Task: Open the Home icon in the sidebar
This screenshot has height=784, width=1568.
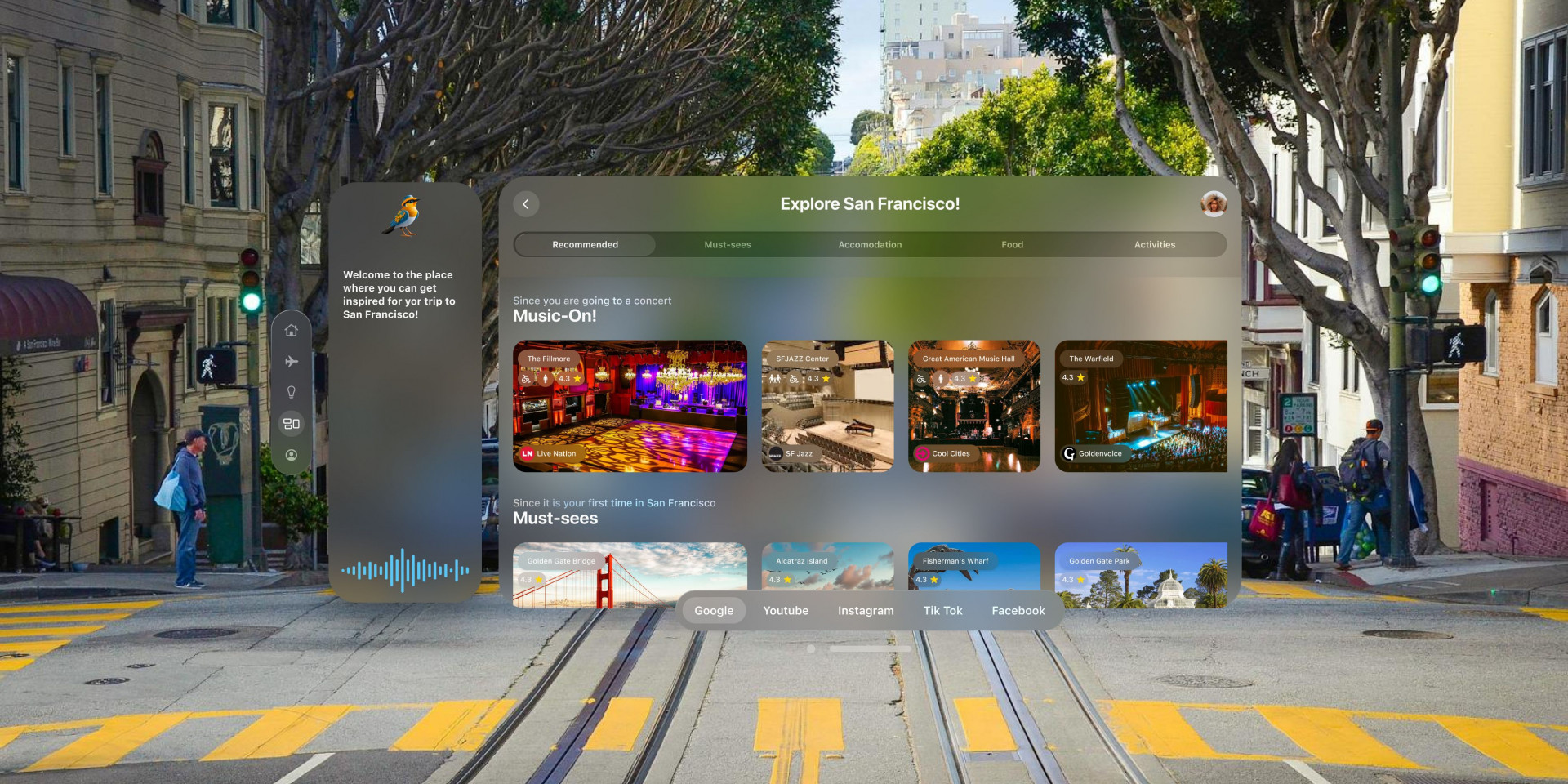Action: 291,330
